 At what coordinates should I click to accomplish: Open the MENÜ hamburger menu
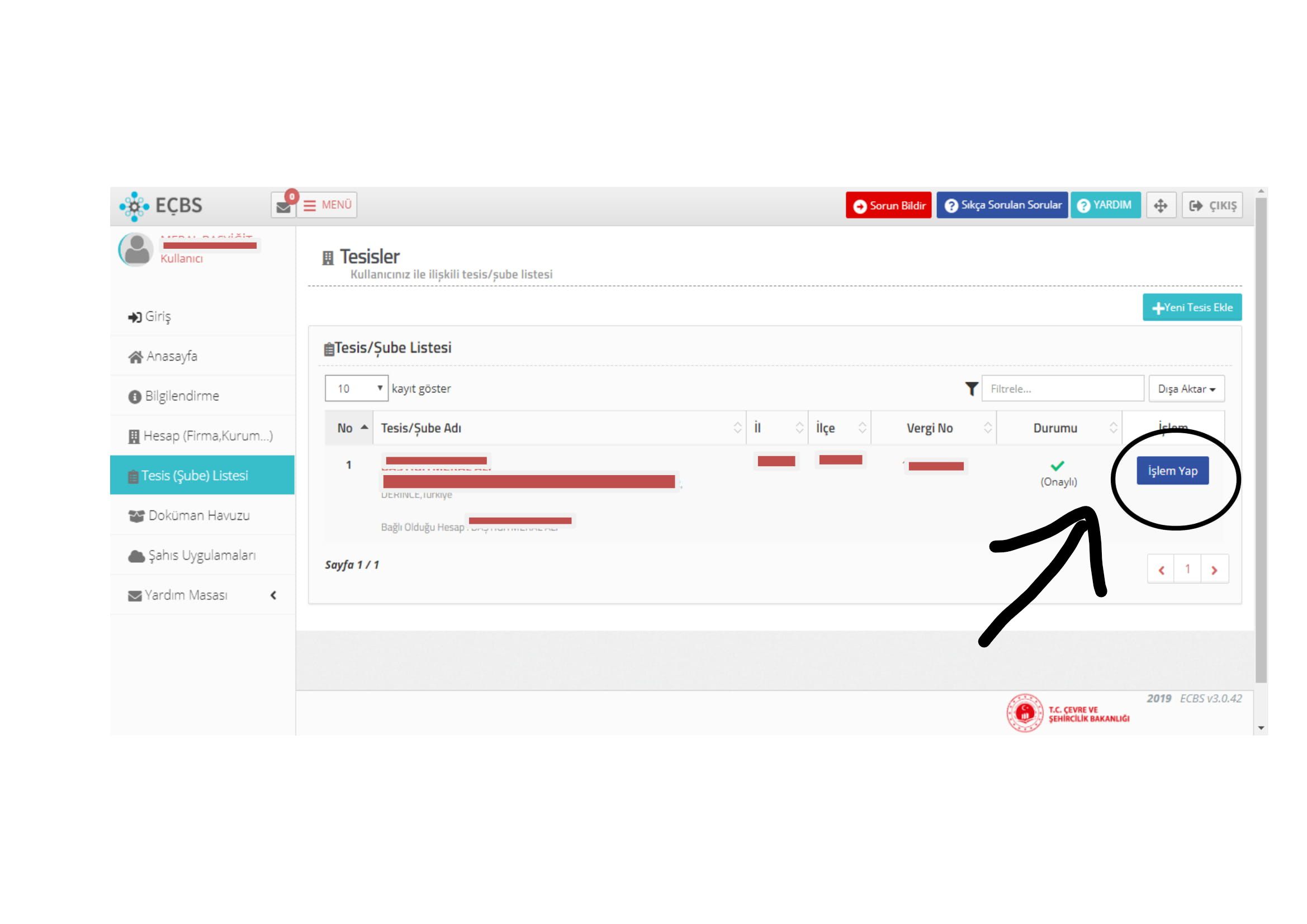328,205
